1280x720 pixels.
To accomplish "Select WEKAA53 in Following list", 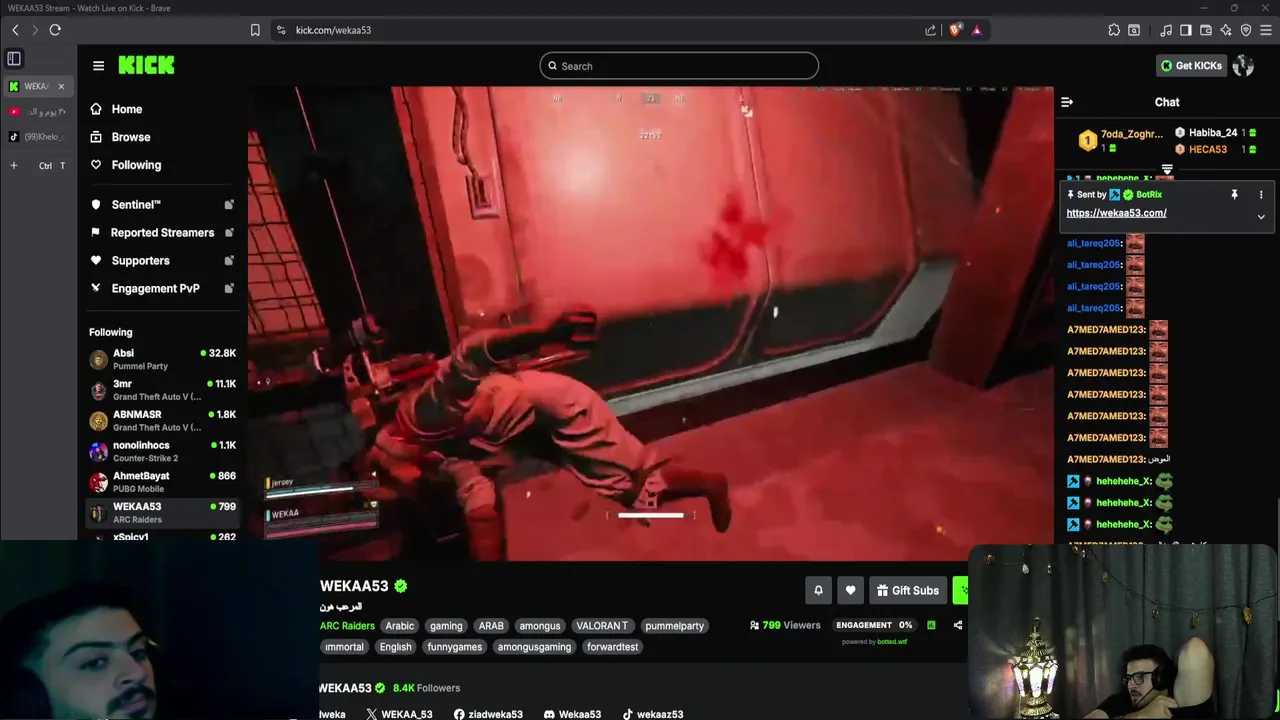I will 163,513.
